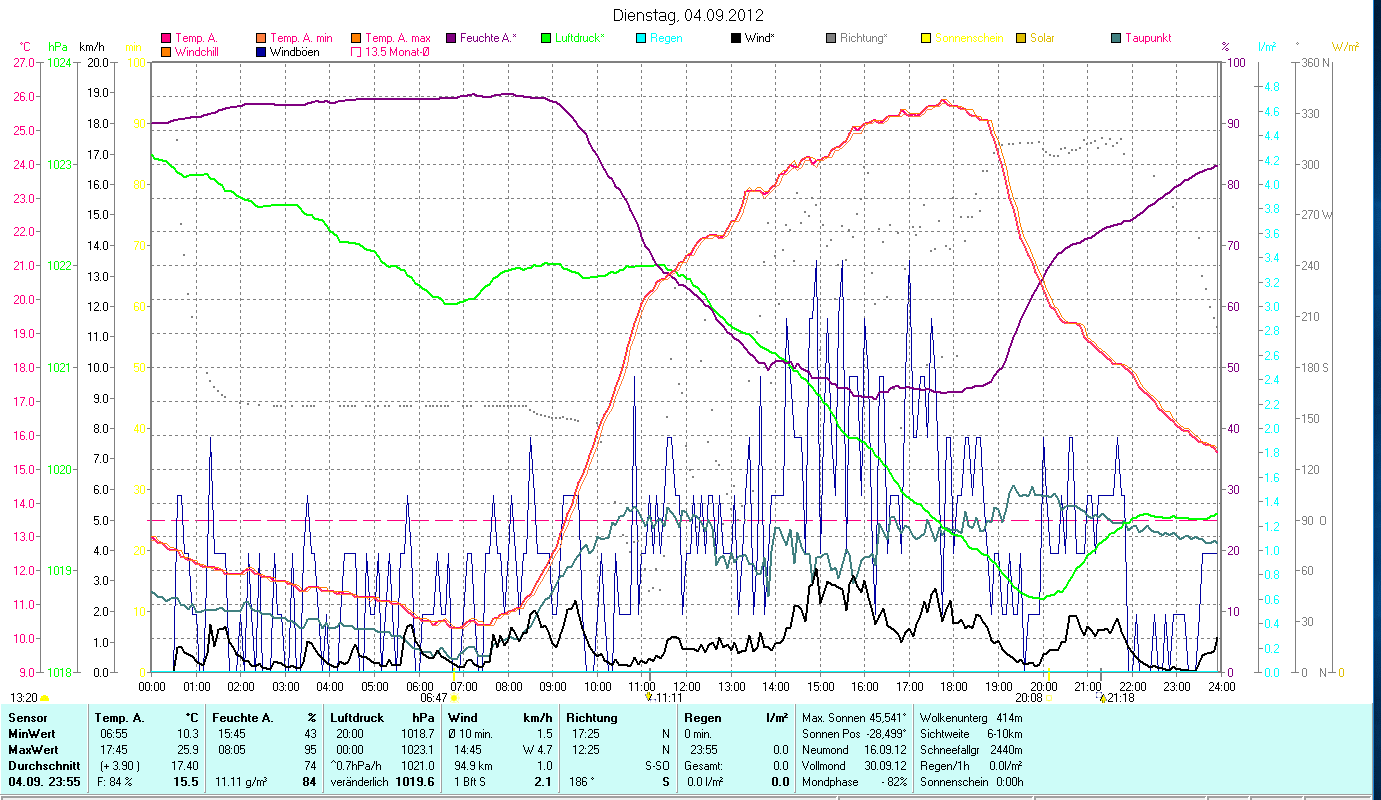Screen dimensions: 1381x800
Task: Click the Taupunkt legend label
Action: pos(1147,38)
